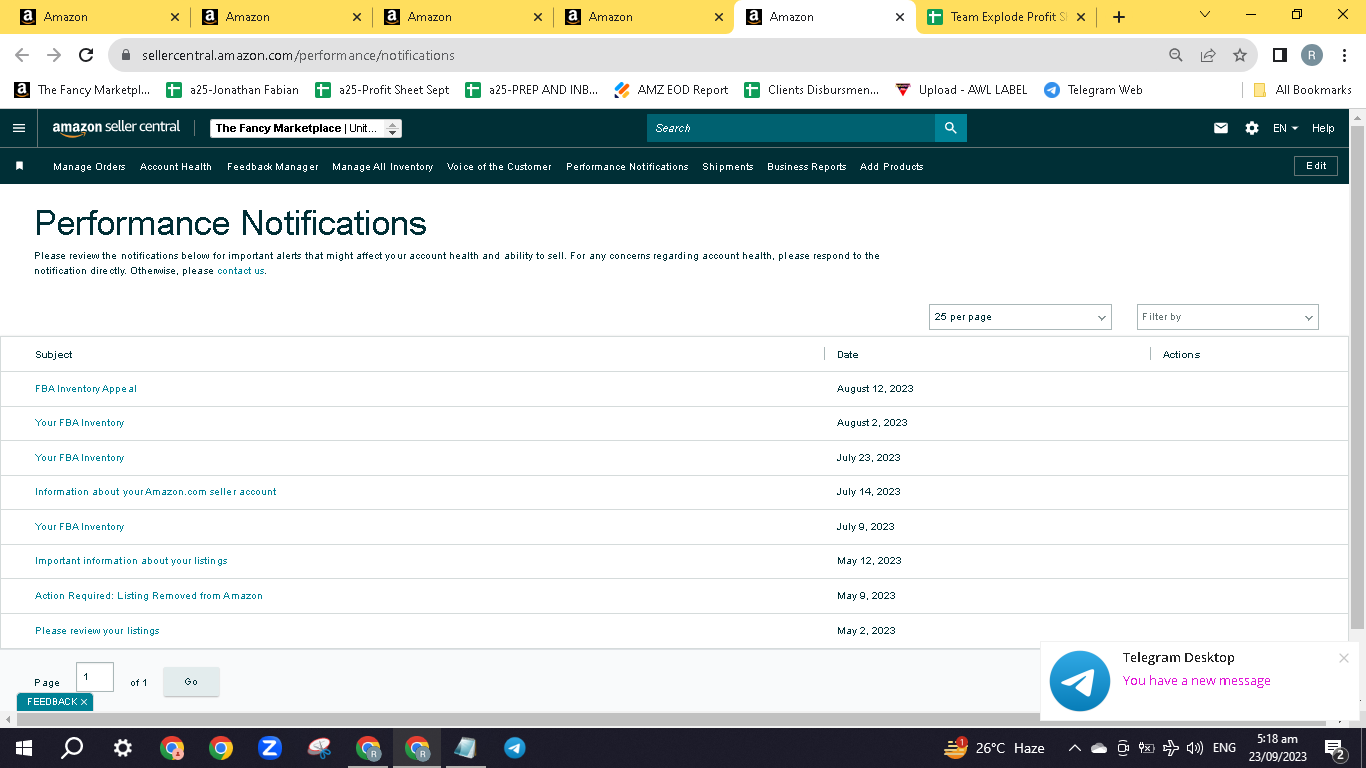Reload the current page
This screenshot has width=1366, height=768.
click(x=86, y=55)
